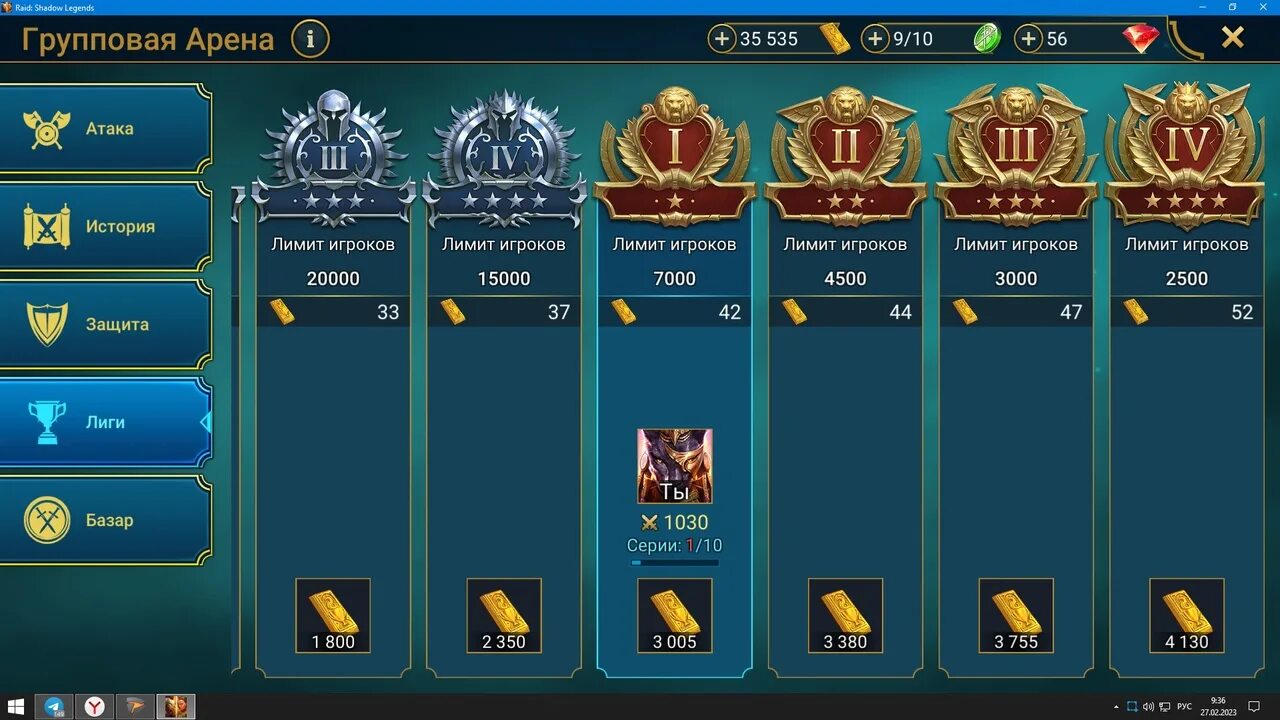Viewport: 1280px width, 720px height.
Task: Refill arena tokens with plus button
Action: [x=875, y=39]
